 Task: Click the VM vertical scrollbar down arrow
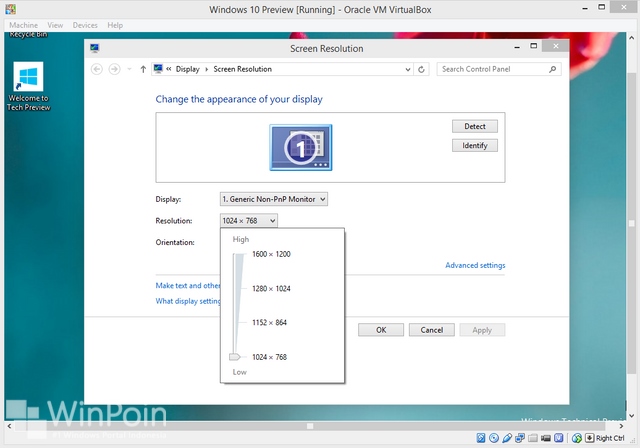click(x=631, y=416)
